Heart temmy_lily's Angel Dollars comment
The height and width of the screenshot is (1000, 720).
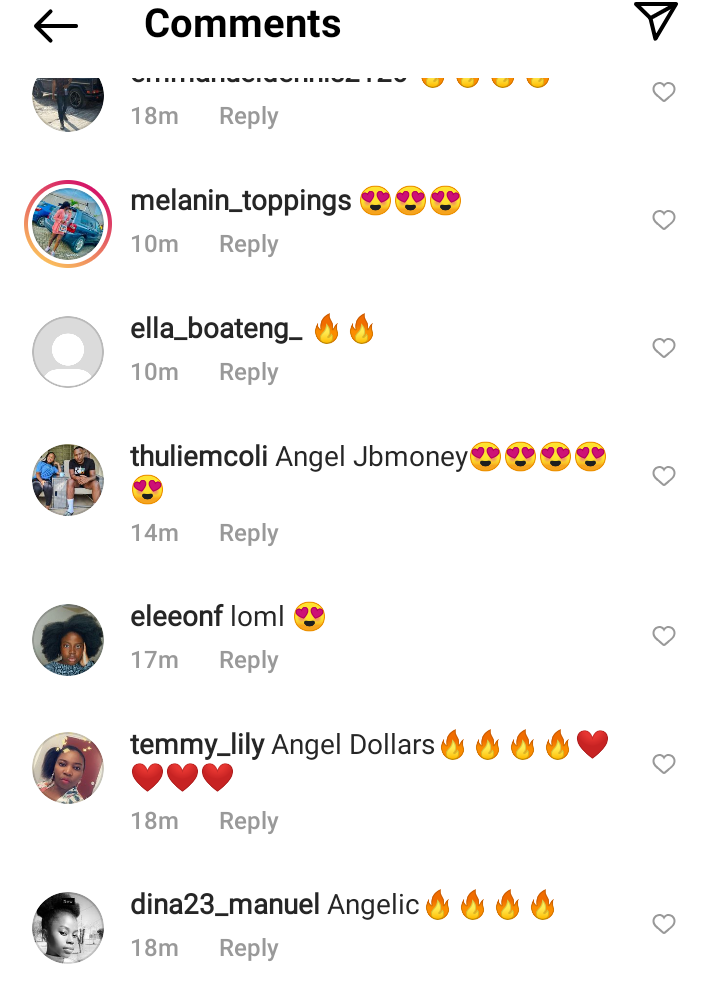(x=663, y=764)
